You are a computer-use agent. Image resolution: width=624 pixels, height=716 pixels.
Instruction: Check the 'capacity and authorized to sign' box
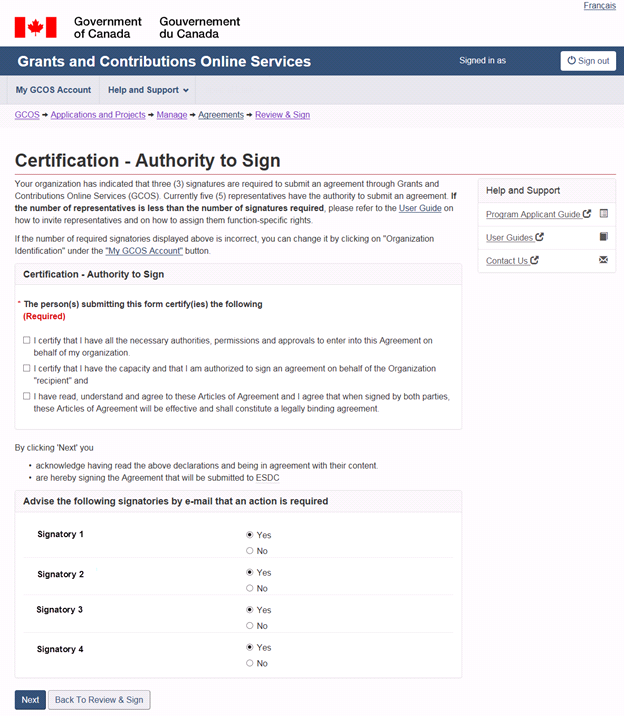(27, 369)
